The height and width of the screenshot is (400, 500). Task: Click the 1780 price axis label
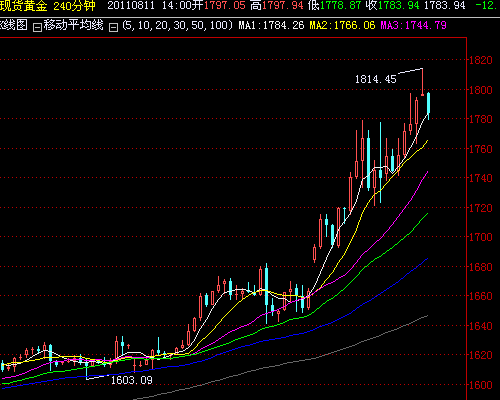(x=481, y=119)
